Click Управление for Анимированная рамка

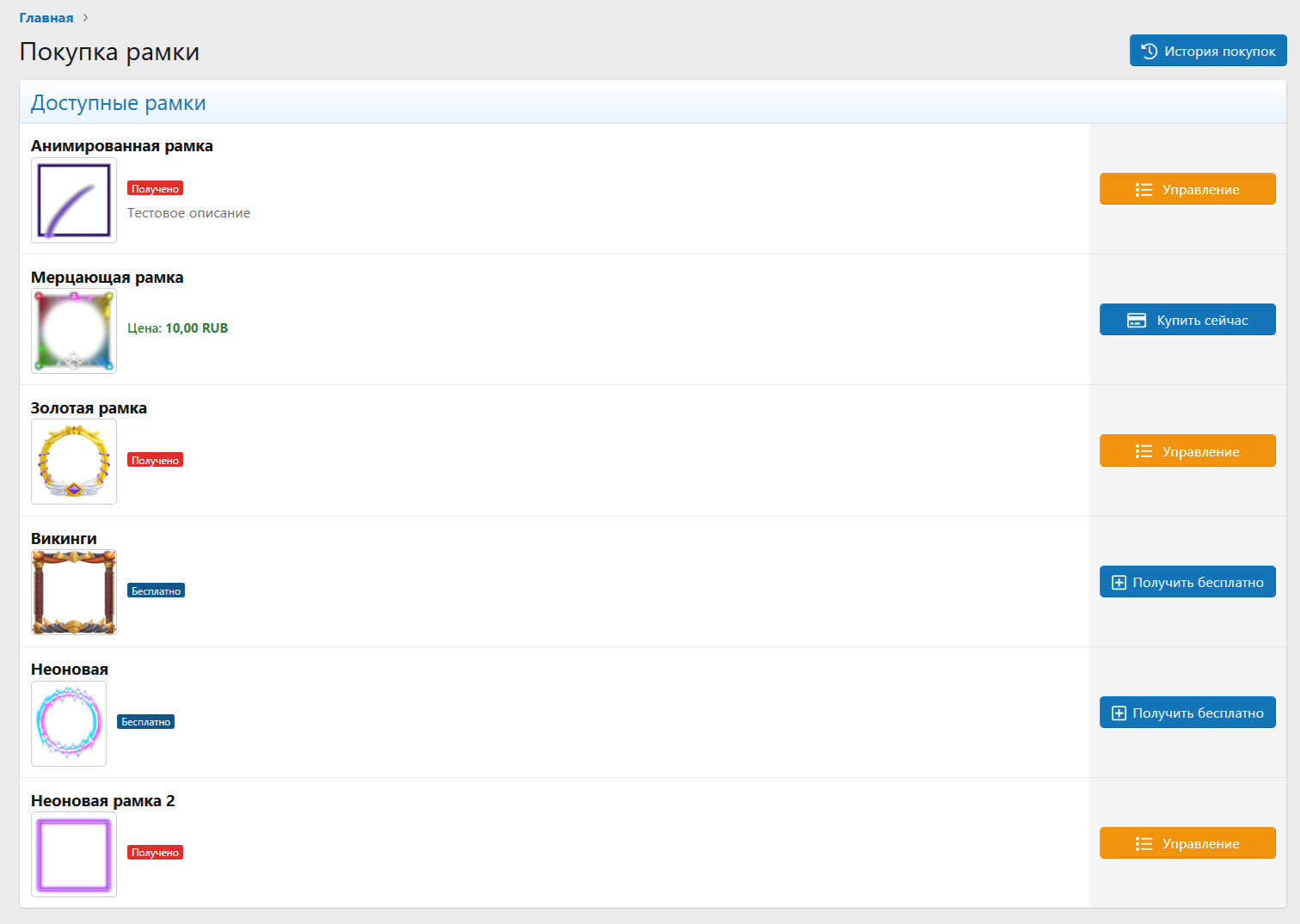[x=1187, y=189]
